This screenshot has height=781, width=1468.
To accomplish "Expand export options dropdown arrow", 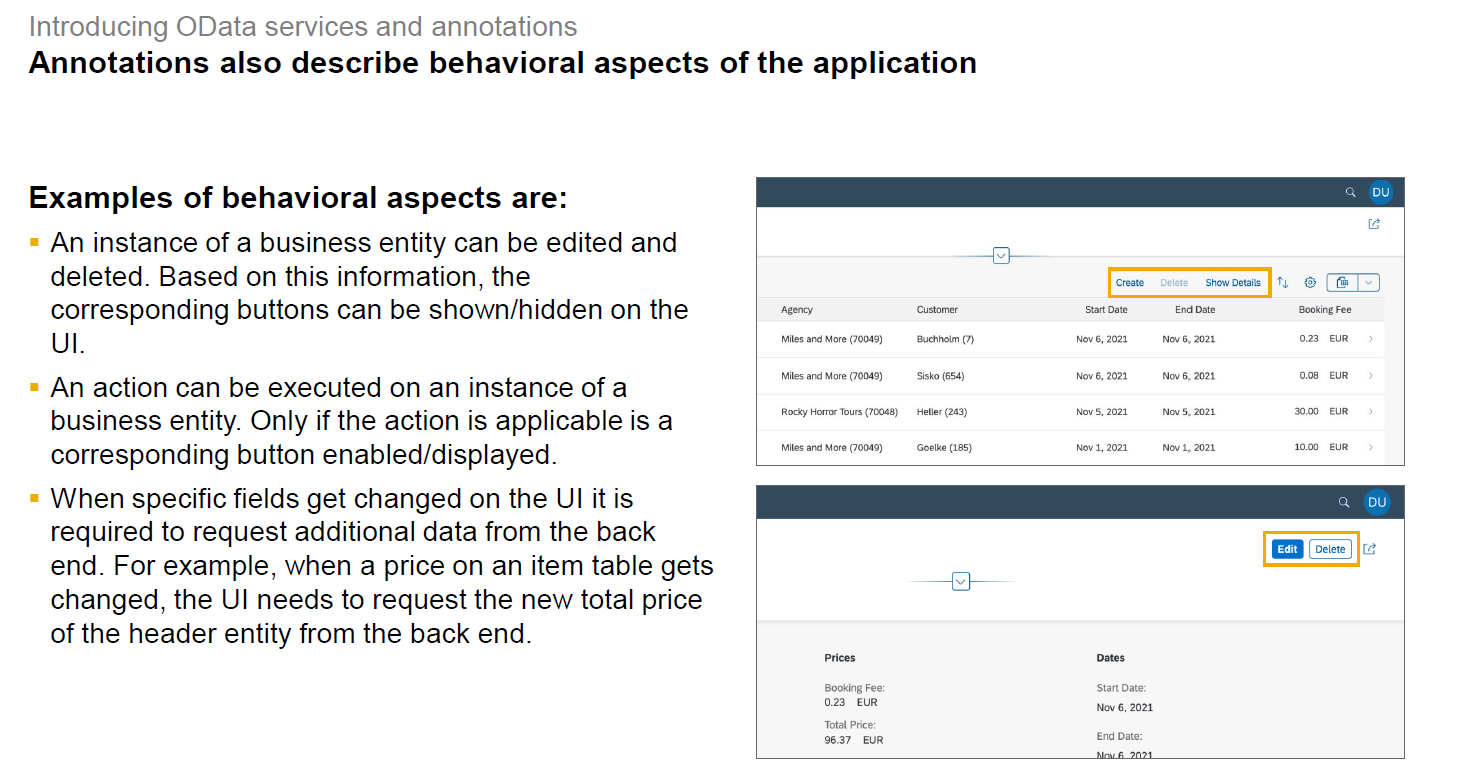I will [1369, 283].
